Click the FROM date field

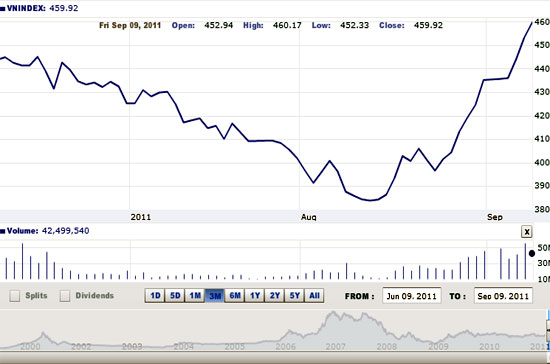coord(411,296)
